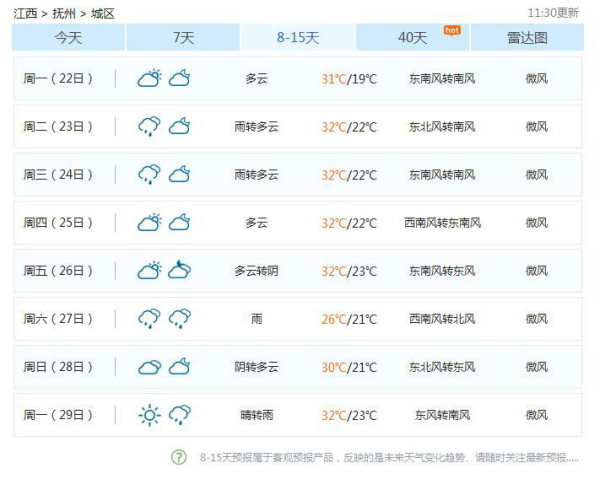The width and height of the screenshot is (600, 479).
Task: Click the date label 周一（29日）
Action: (x=58, y=415)
